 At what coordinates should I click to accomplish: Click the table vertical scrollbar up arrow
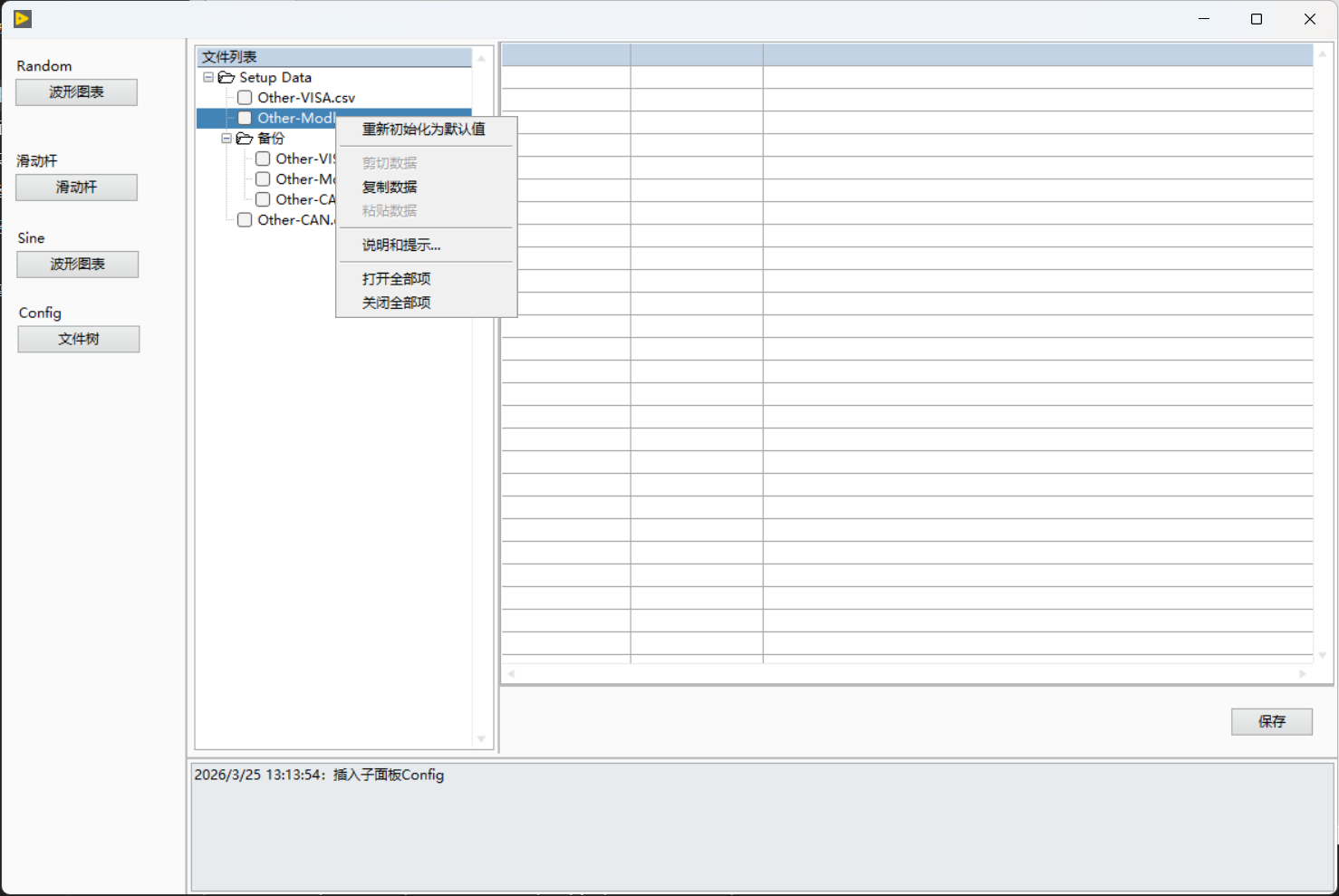click(1323, 54)
